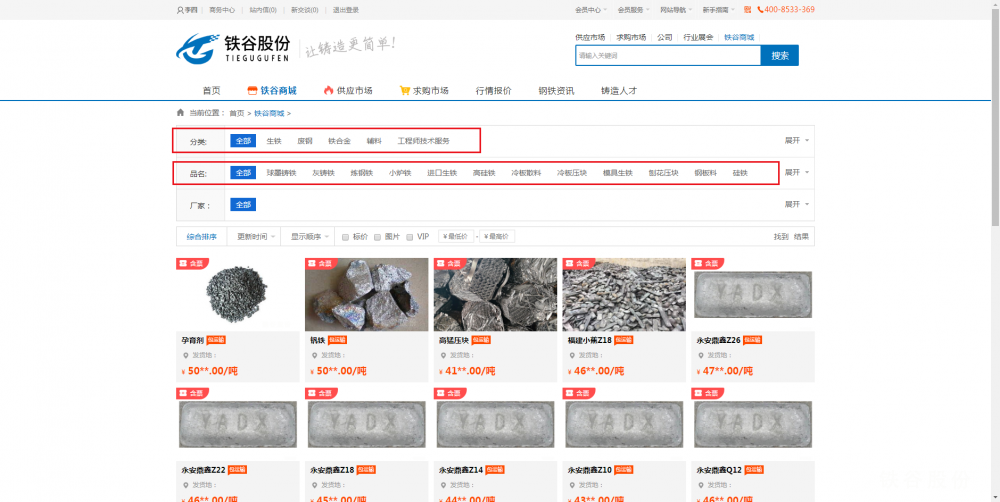Tick the VIP checkbox
Screen dimensions: 1000x502
[410, 237]
